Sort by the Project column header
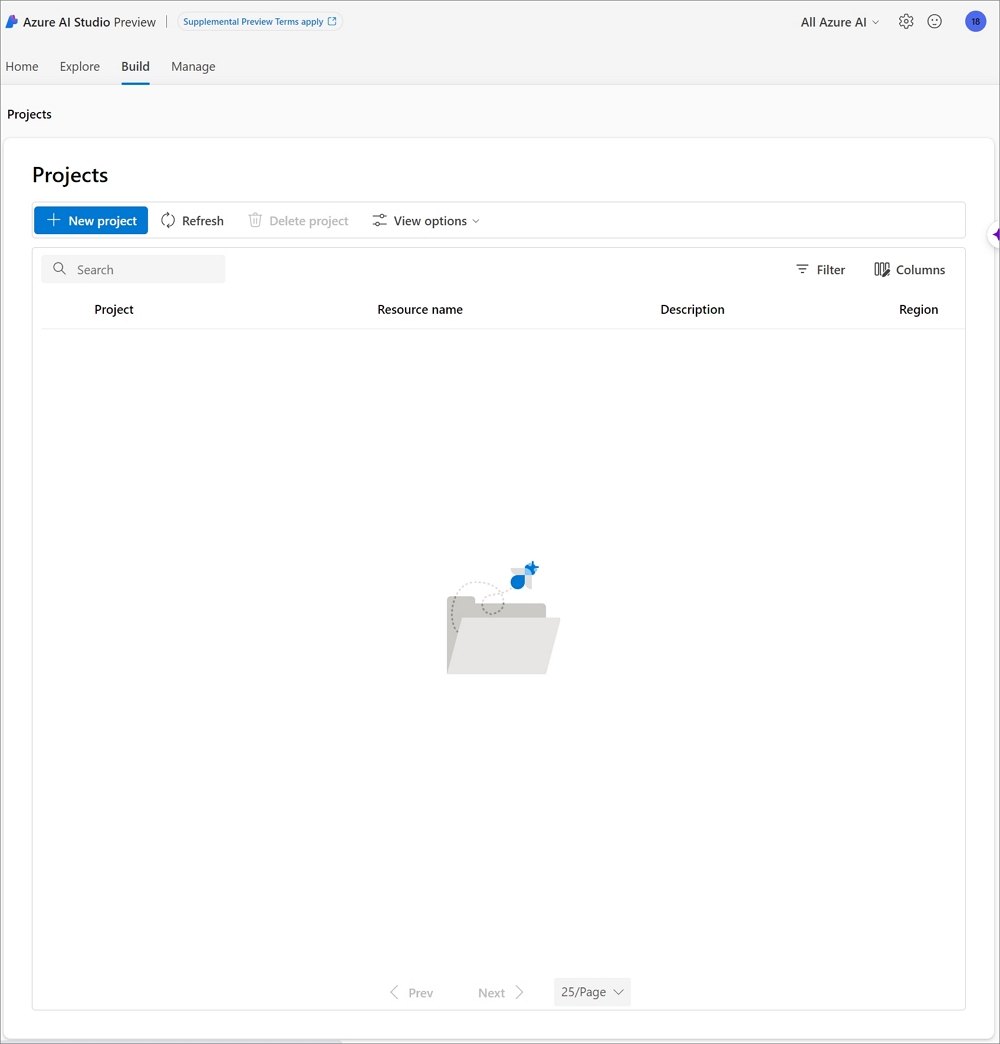This screenshot has width=1000, height=1044. [x=114, y=310]
